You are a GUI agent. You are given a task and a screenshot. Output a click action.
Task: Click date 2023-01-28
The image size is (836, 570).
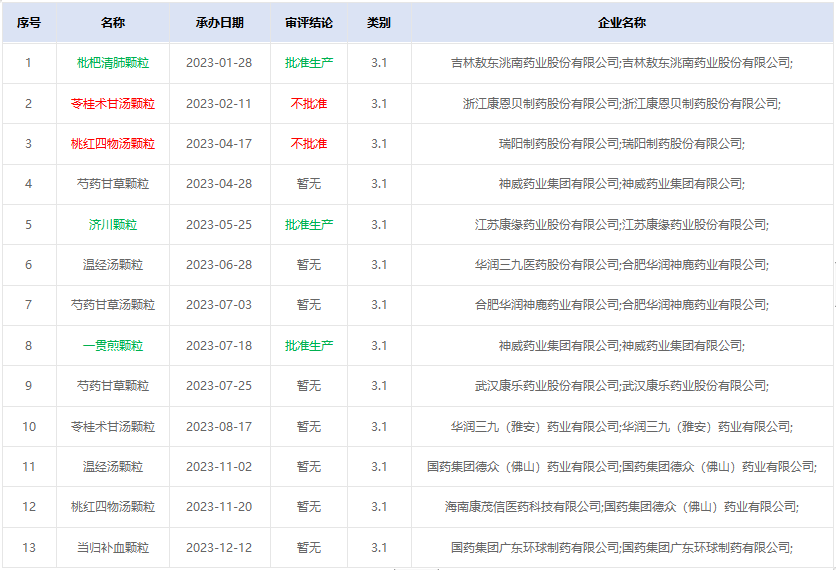click(x=219, y=63)
